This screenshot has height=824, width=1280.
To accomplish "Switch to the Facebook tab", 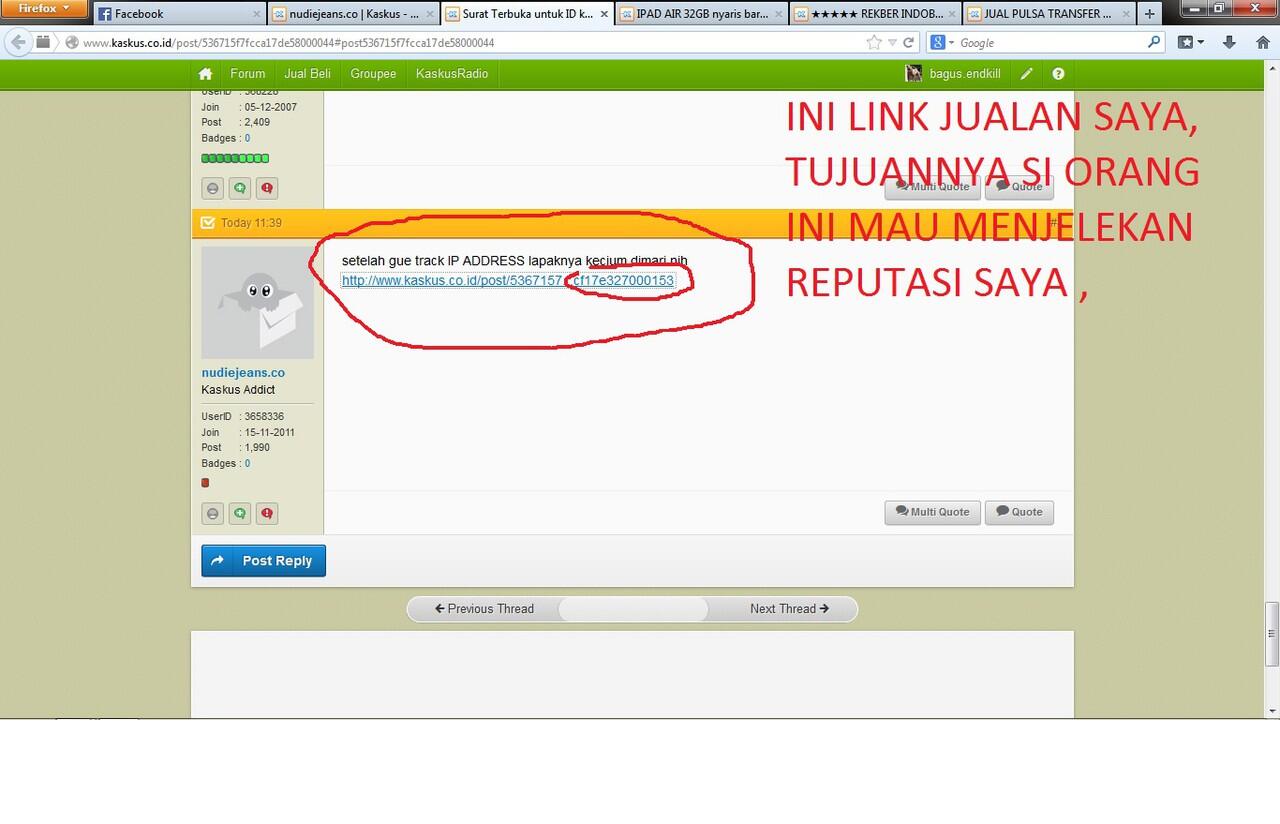I will pyautogui.click(x=180, y=14).
